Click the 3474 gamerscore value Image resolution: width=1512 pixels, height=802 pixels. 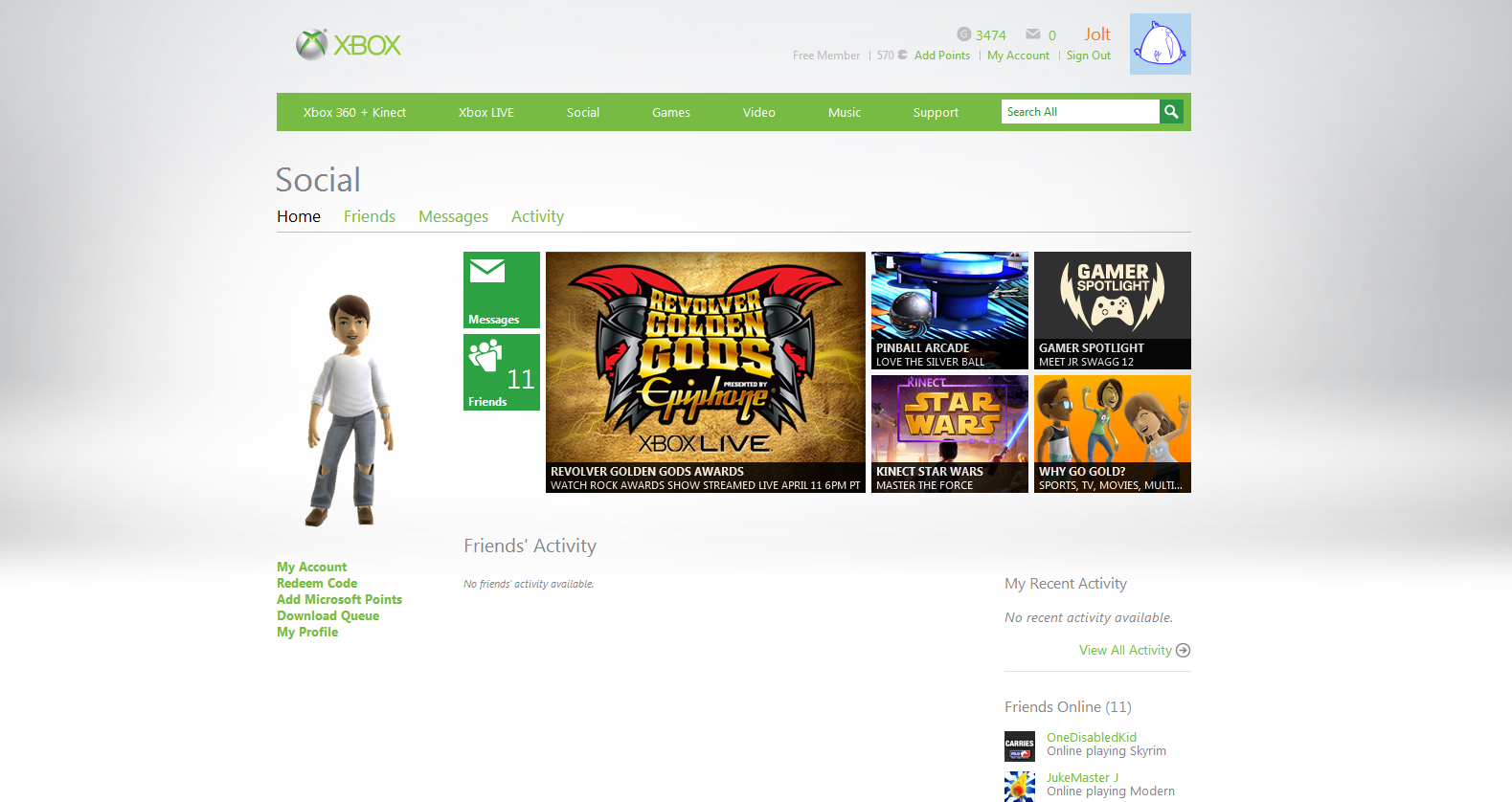[991, 35]
